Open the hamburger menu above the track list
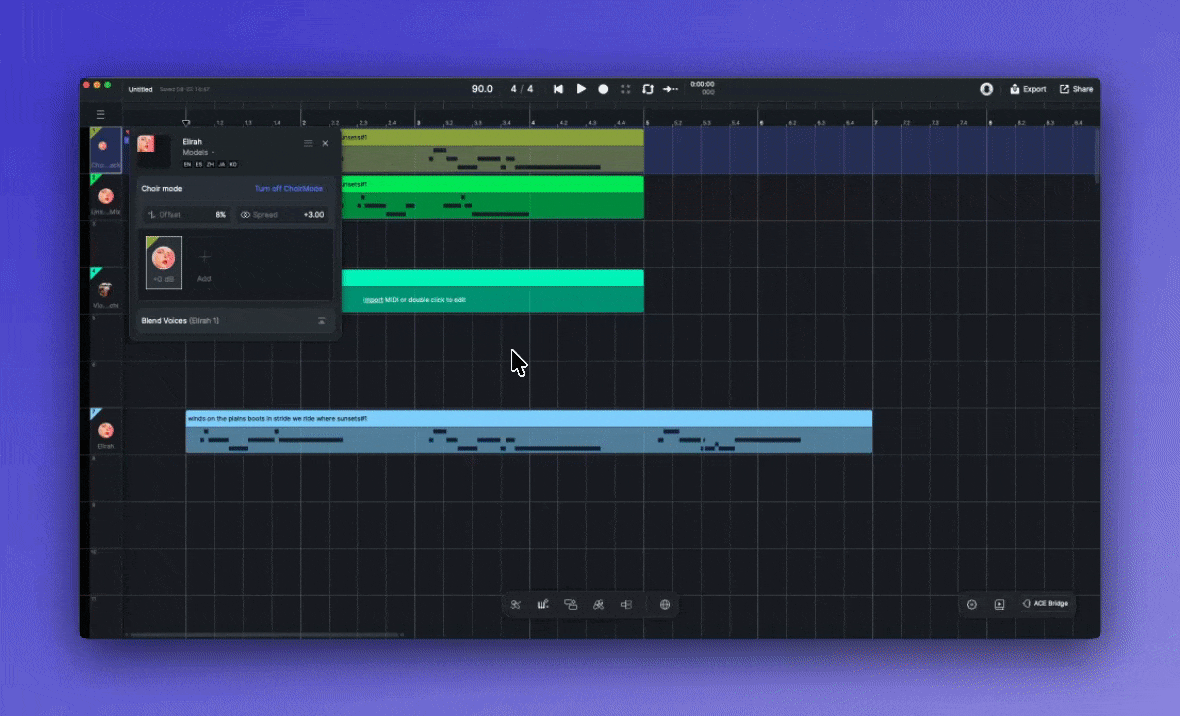1180x716 pixels. [x=101, y=115]
